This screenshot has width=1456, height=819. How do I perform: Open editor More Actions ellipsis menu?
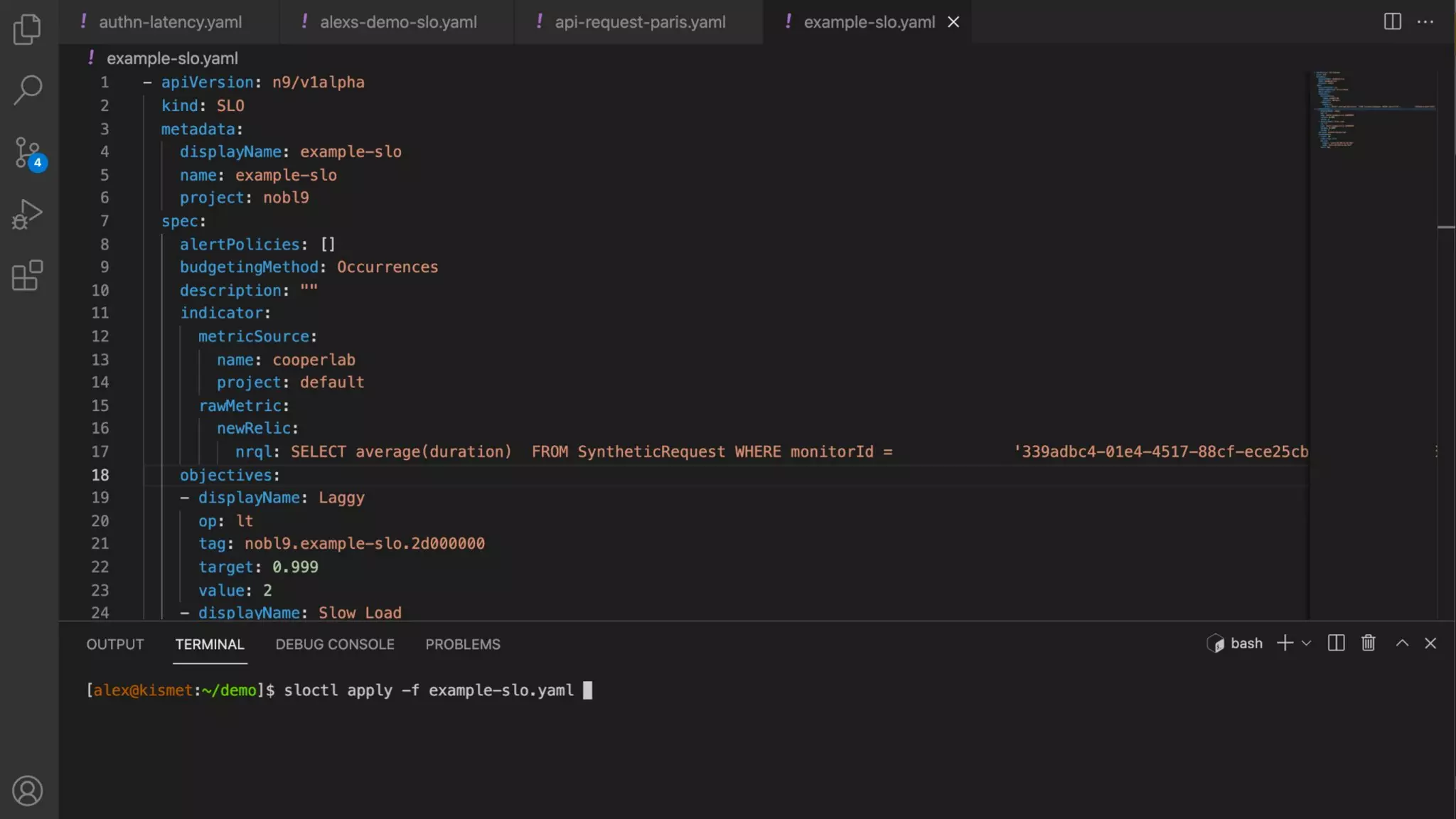(1425, 22)
